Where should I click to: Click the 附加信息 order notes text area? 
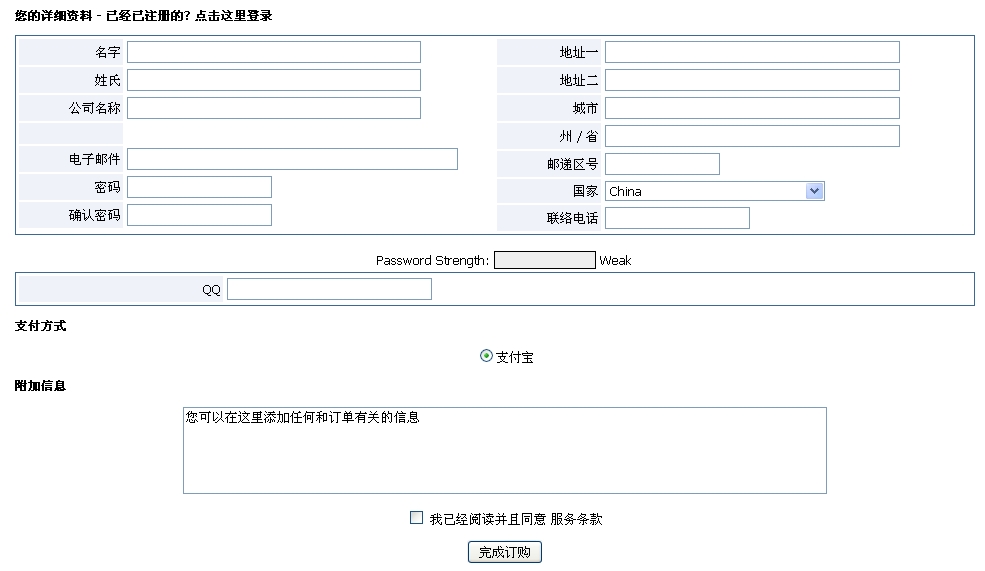click(x=504, y=450)
